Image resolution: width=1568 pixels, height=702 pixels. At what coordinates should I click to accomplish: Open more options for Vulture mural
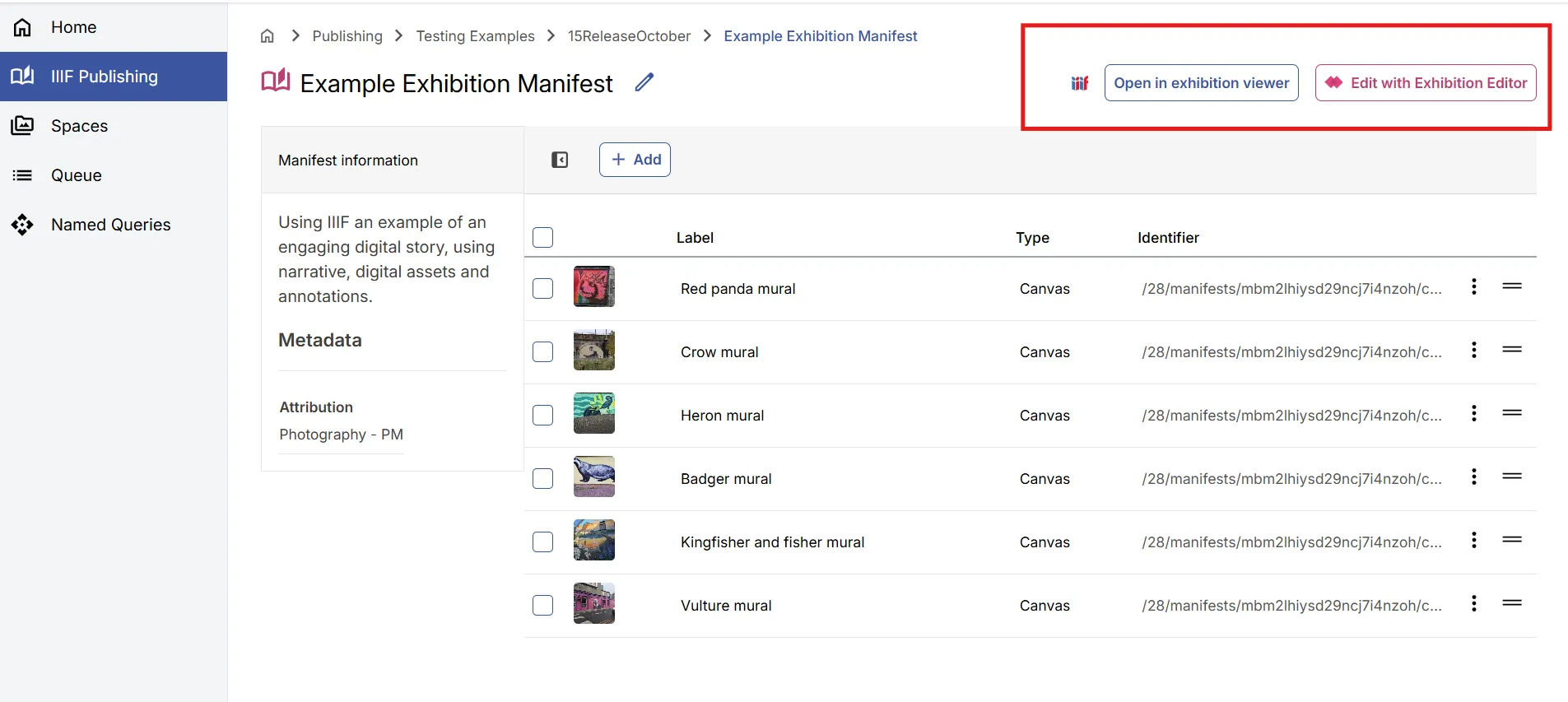(x=1474, y=603)
